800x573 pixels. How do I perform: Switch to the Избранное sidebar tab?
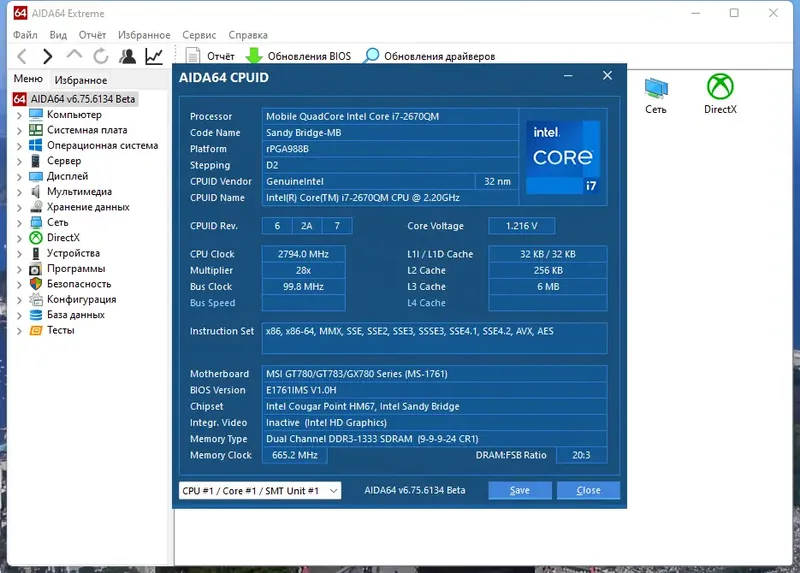coord(81,80)
